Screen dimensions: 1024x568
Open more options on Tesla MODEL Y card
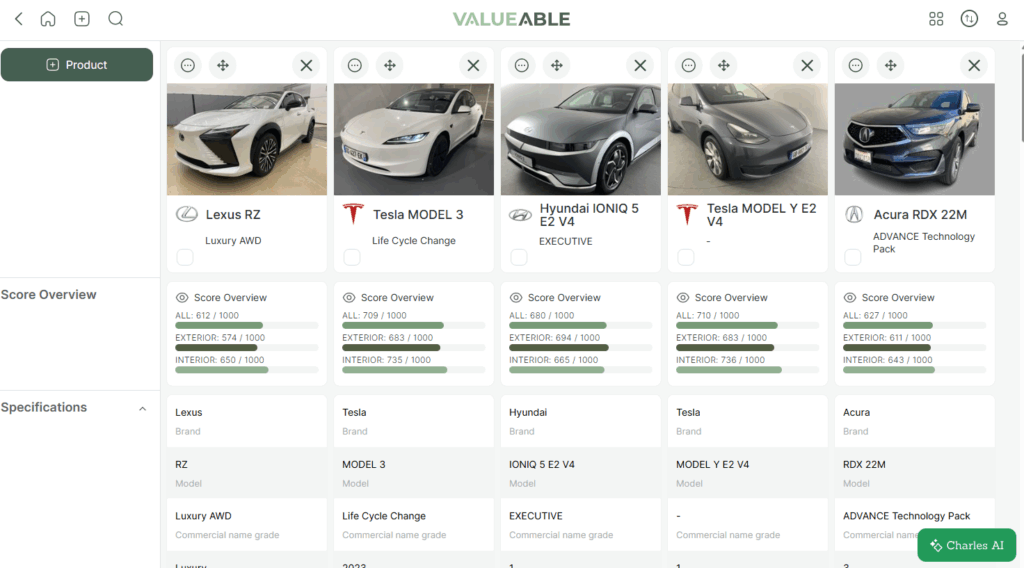688,65
